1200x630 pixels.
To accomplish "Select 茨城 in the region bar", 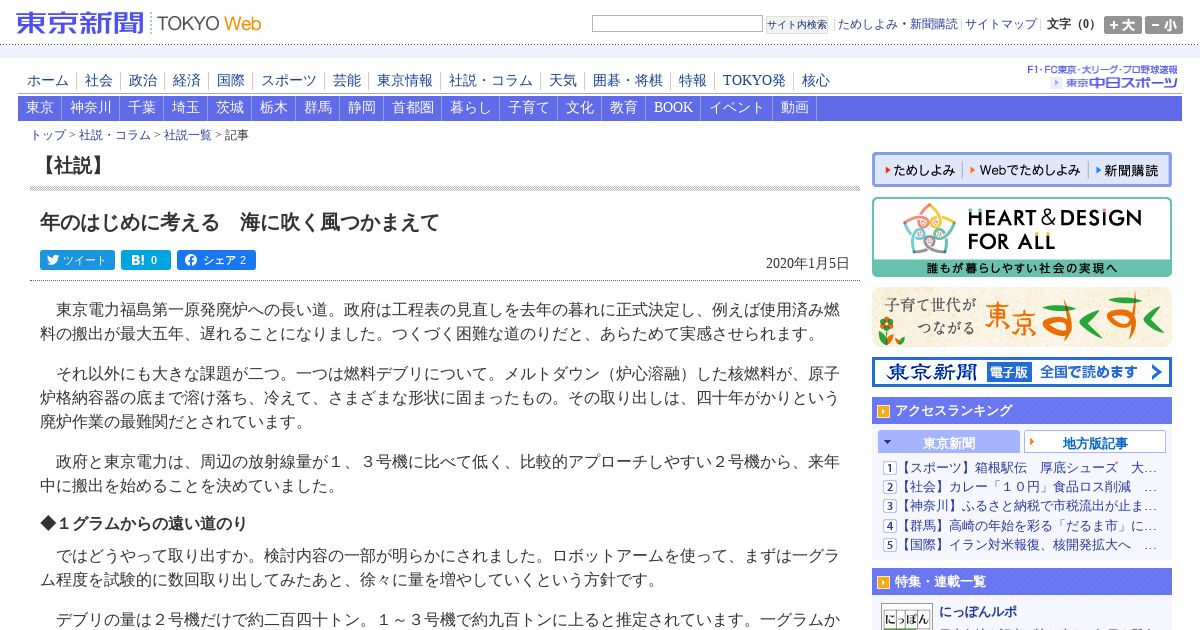I will (230, 108).
